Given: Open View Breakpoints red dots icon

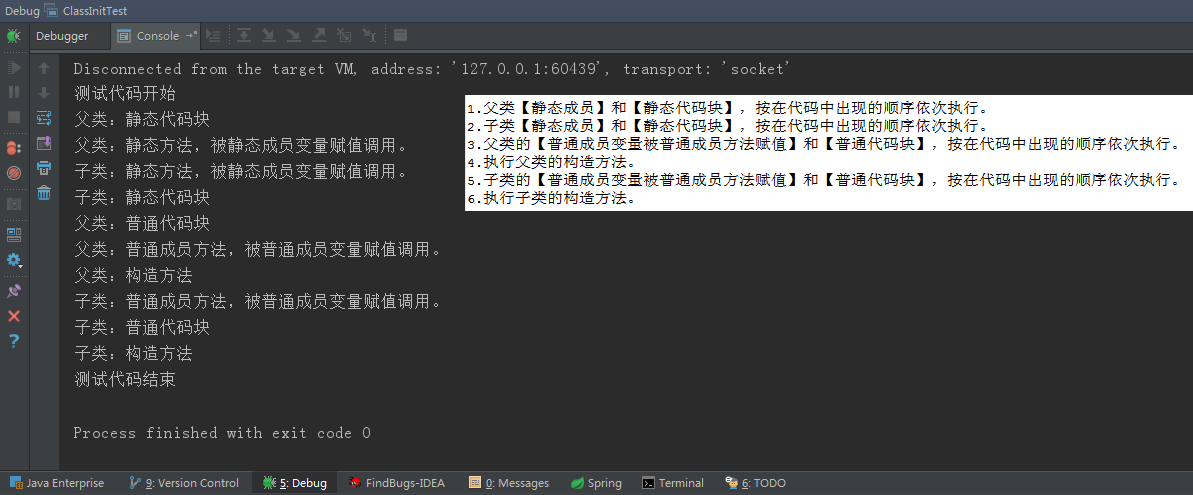Looking at the screenshot, I should point(14,148).
